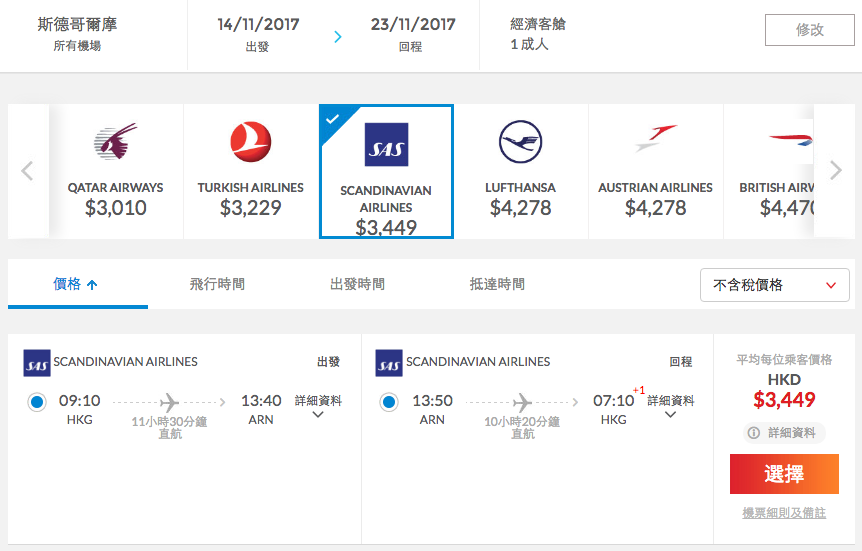The image size is (862, 551).
Task: Select the Austrian Airlines logo
Action: [655, 138]
